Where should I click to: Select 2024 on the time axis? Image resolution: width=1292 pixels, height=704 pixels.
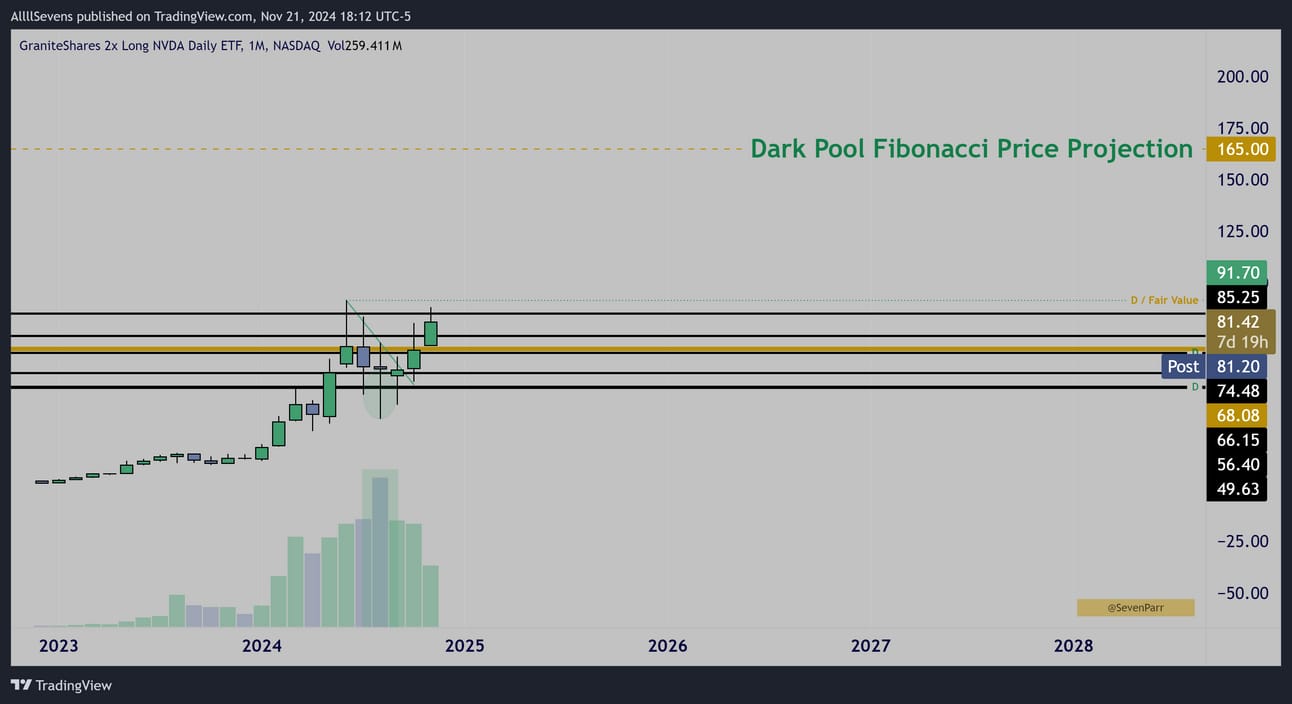[262, 646]
